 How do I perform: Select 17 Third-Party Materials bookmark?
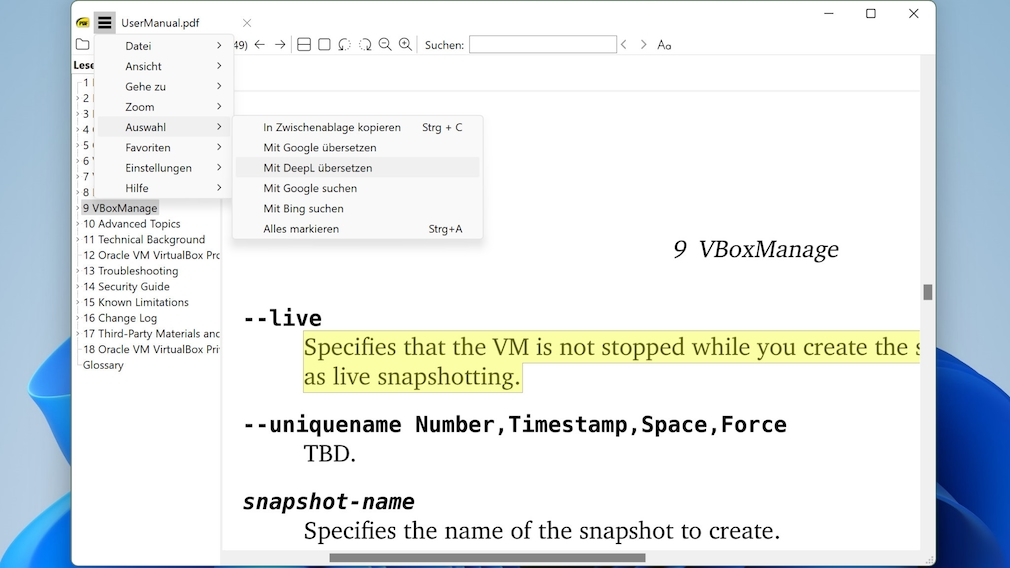click(x=151, y=334)
